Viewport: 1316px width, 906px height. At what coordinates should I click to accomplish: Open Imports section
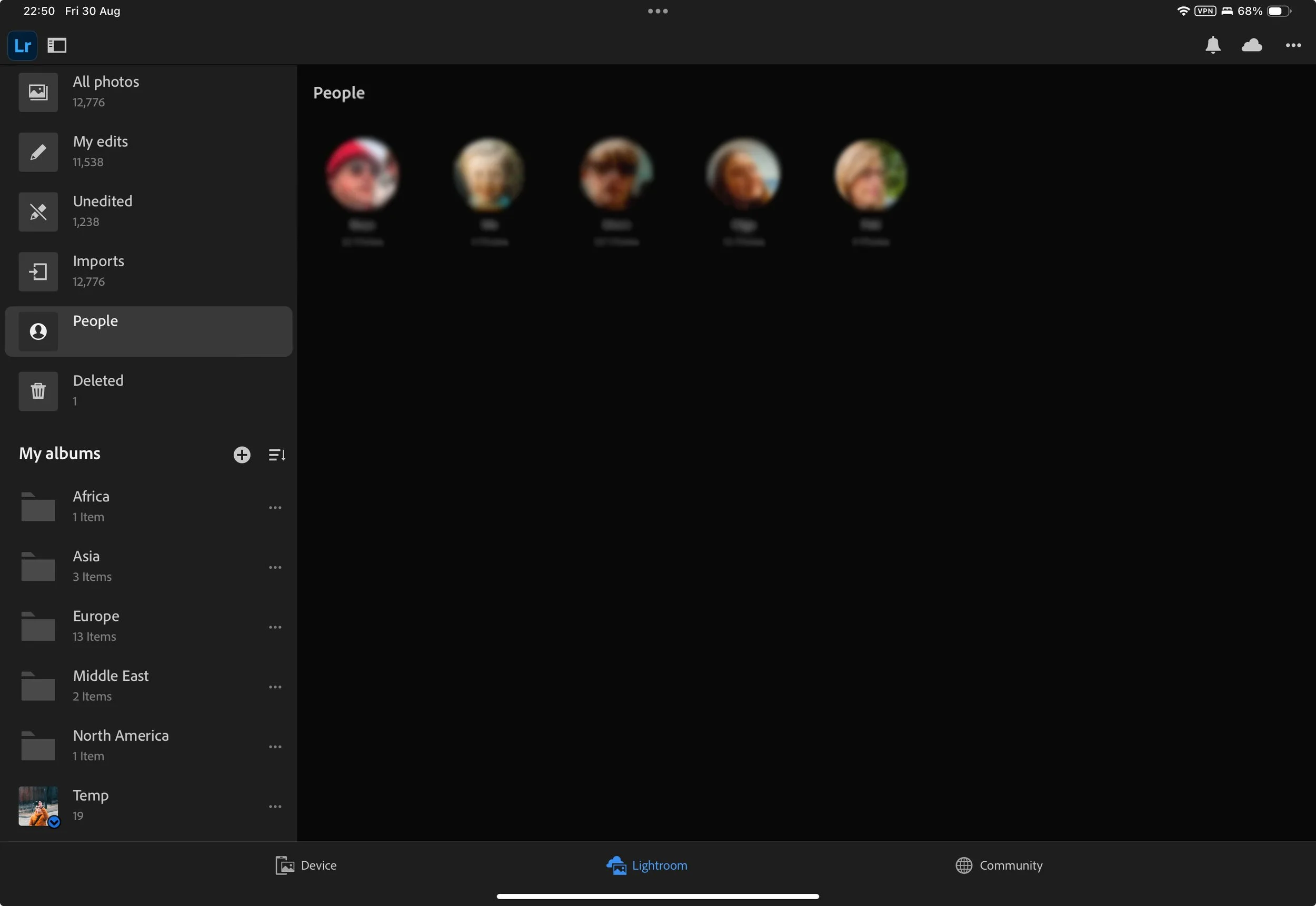point(98,271)
